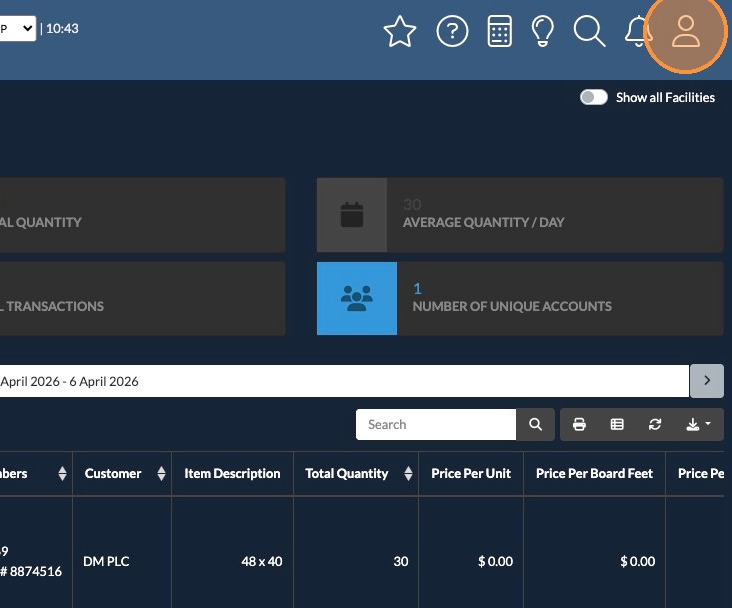The height and width of the screenshot is (608, 732).
Task: Open the help question mark icon
Action: tap(452, 31)
